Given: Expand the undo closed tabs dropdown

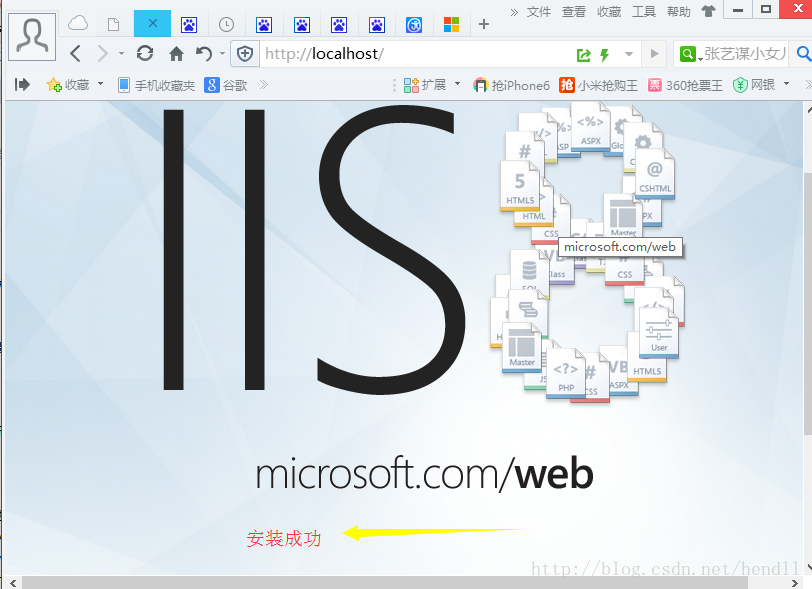Looking at the screenshot, I should pyautogui.click(x=223, y=53).
